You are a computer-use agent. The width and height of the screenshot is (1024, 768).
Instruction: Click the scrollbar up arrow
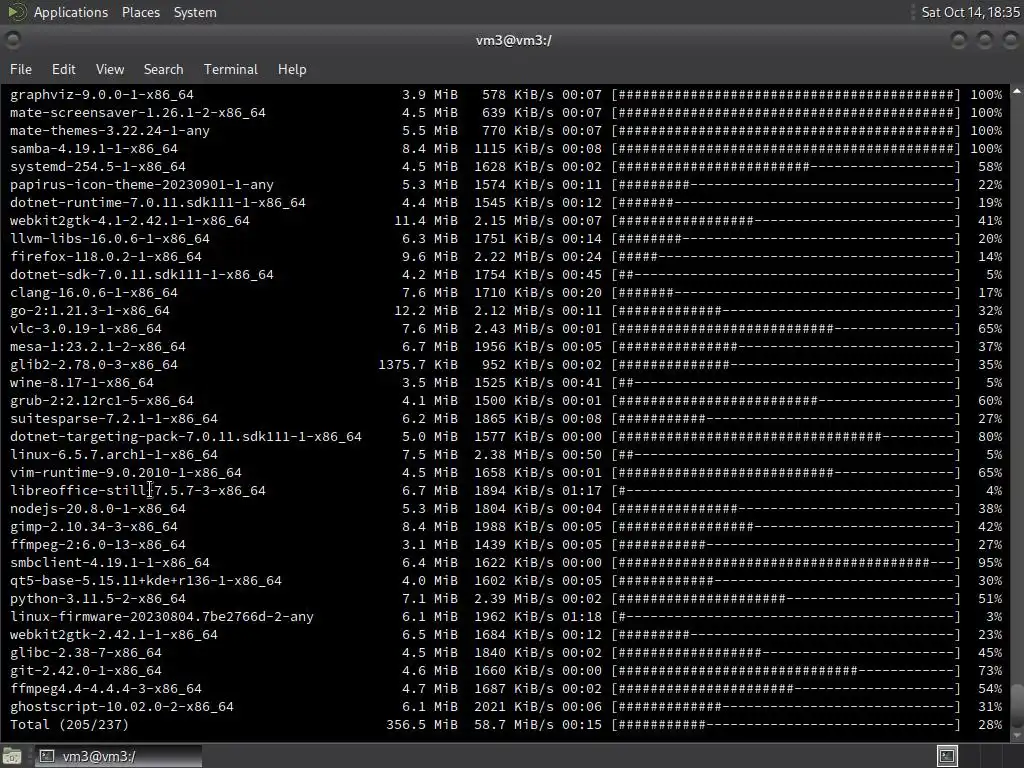click(1017, 92)
